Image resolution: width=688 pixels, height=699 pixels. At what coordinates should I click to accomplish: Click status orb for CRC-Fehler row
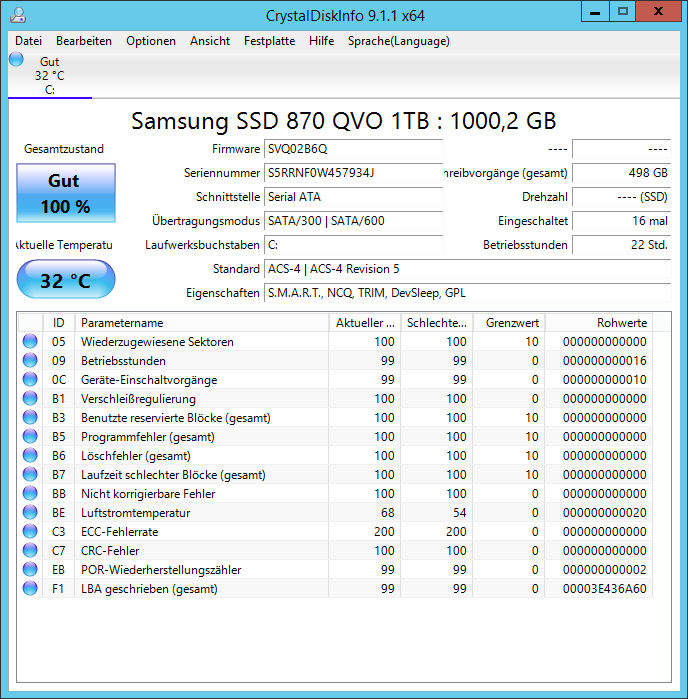pyautogui.click(x=30, y=551)
